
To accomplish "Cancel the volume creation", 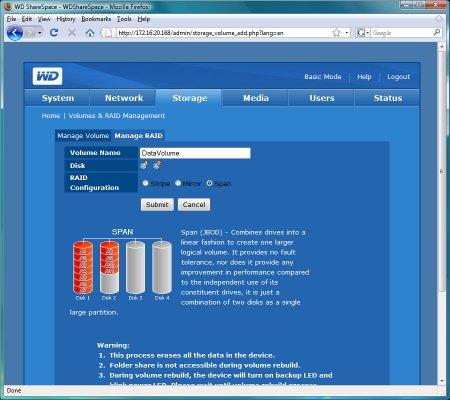I will pyautogui.click(x=194, y=204).
